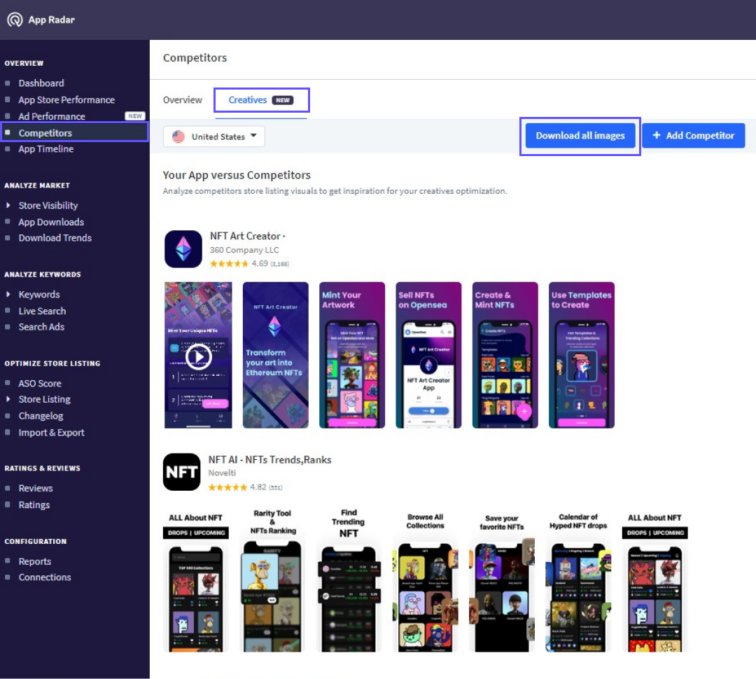This screenshot has height=679, width=756.
Task: Open Download Trends page
Action: tap(55, 238)
